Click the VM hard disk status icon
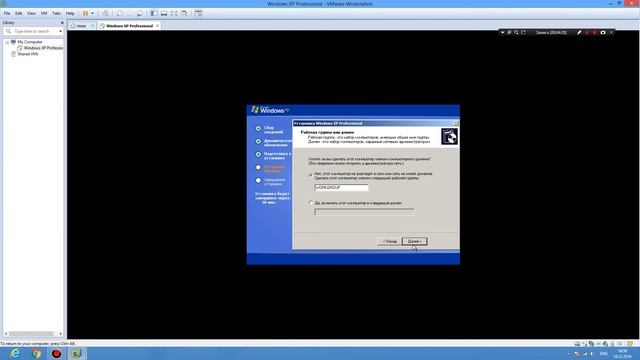Screen dimensions: 640x360 [x=577, y=344]
